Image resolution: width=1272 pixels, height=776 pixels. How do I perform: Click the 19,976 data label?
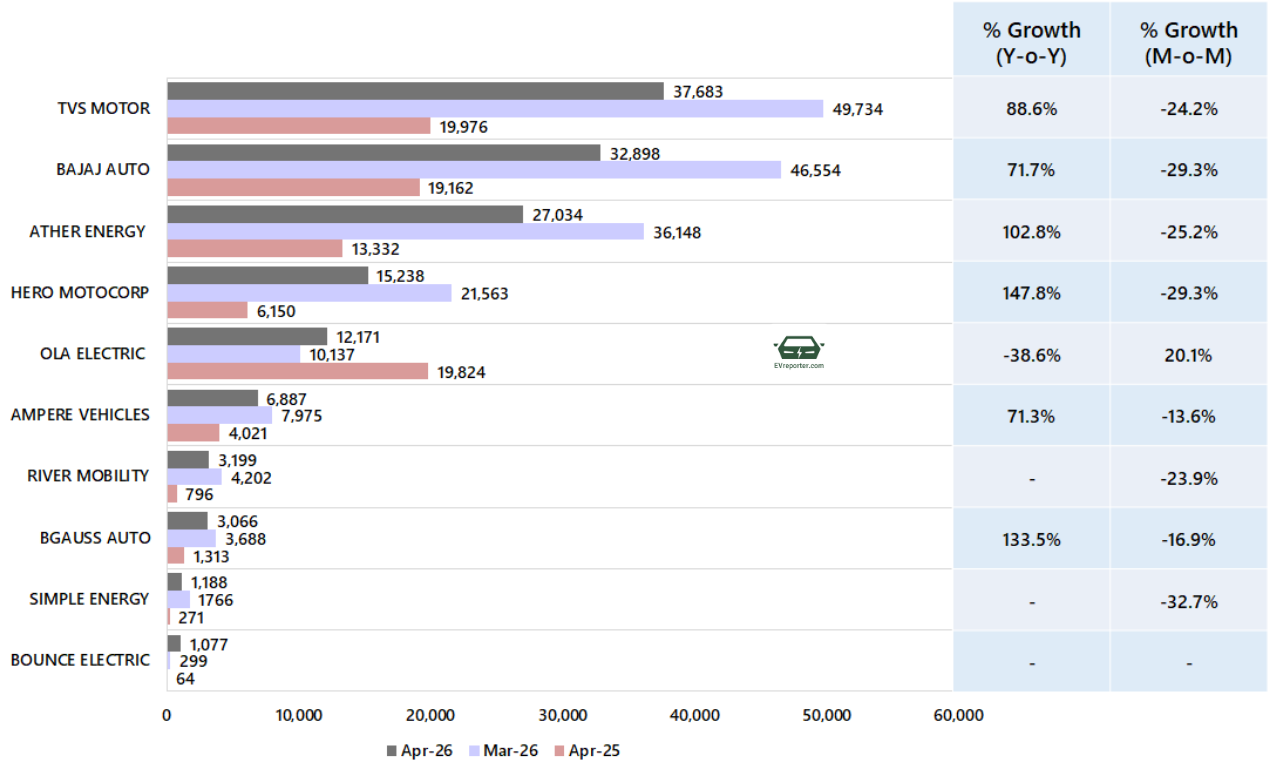pyautogui.click(x=464, y=127)
